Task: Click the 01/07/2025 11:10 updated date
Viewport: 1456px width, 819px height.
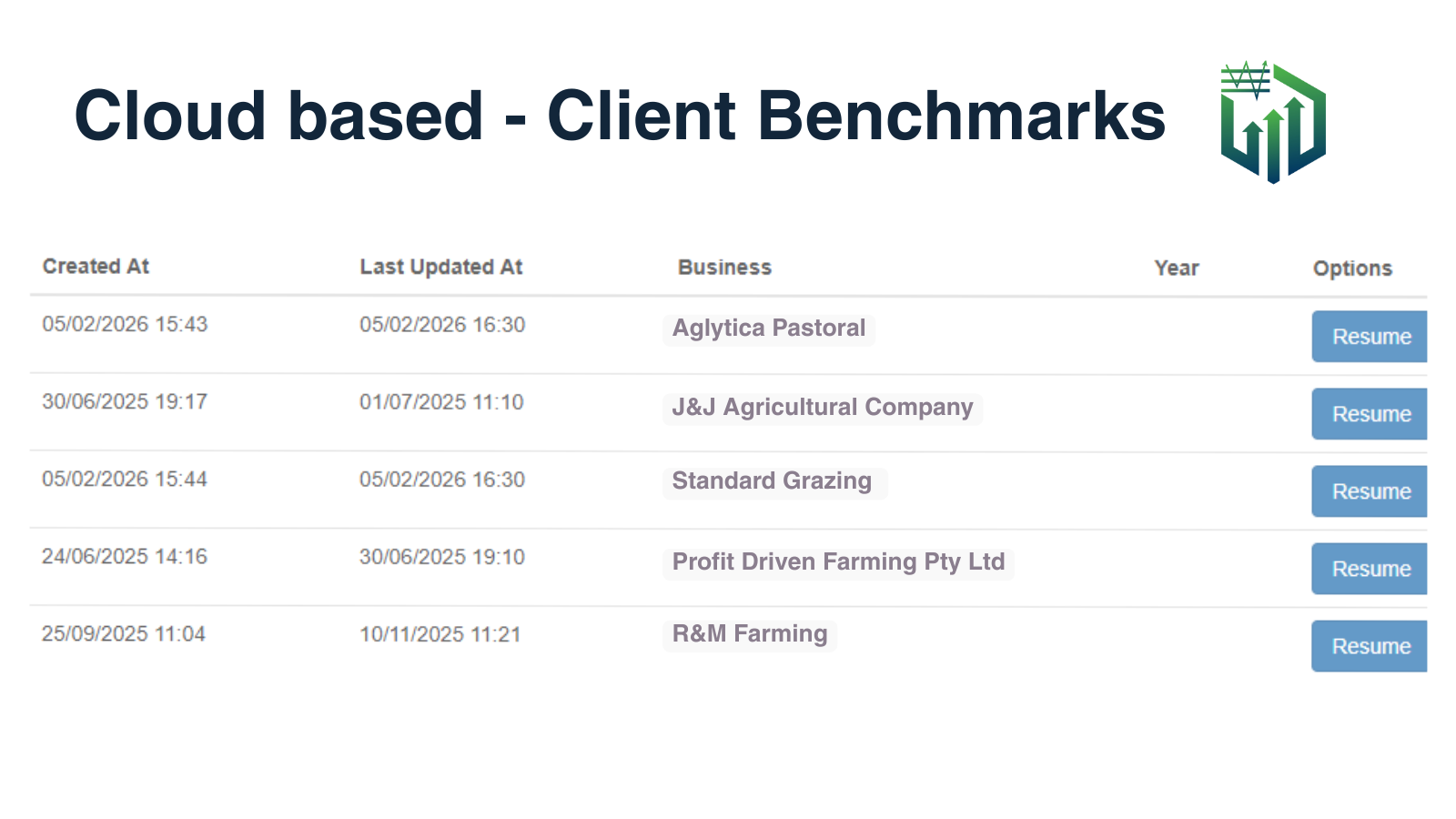Action: pyautogui.click(x=441, y=402)
